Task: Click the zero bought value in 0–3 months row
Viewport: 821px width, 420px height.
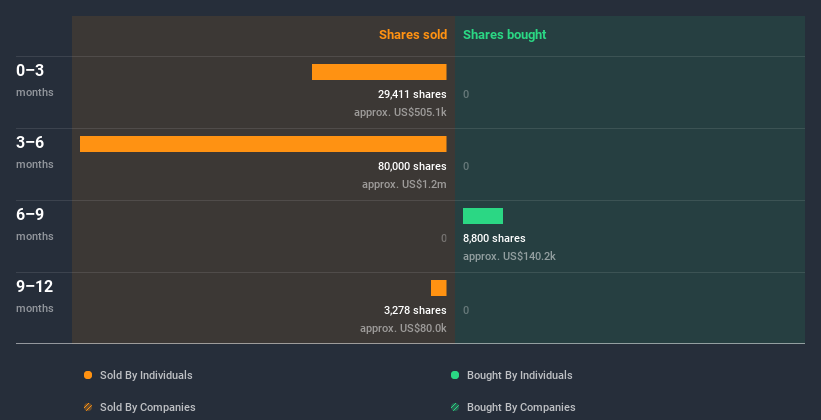Action: click(466, 94)
